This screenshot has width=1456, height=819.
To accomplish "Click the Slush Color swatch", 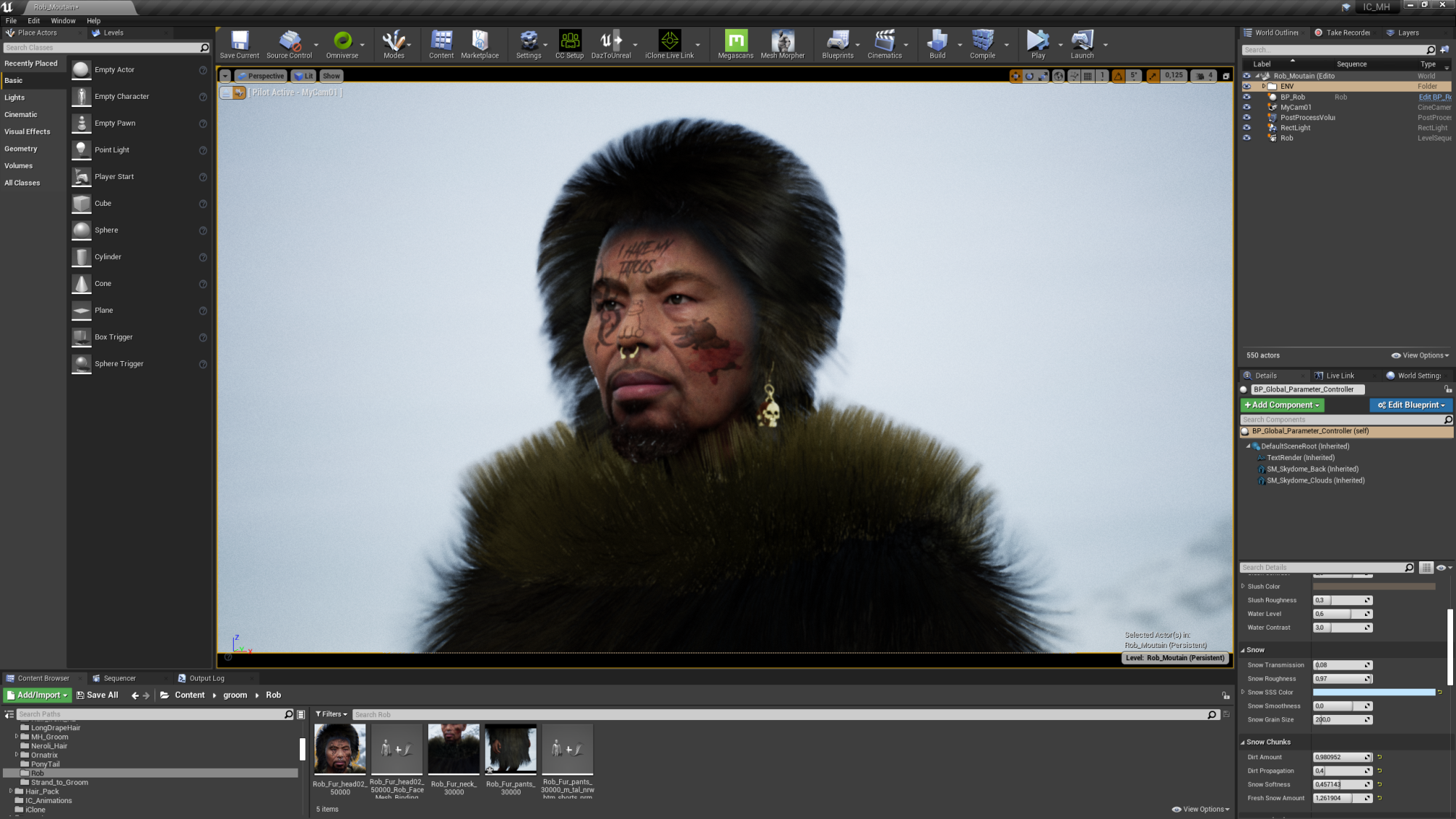I will (1373, 586).
